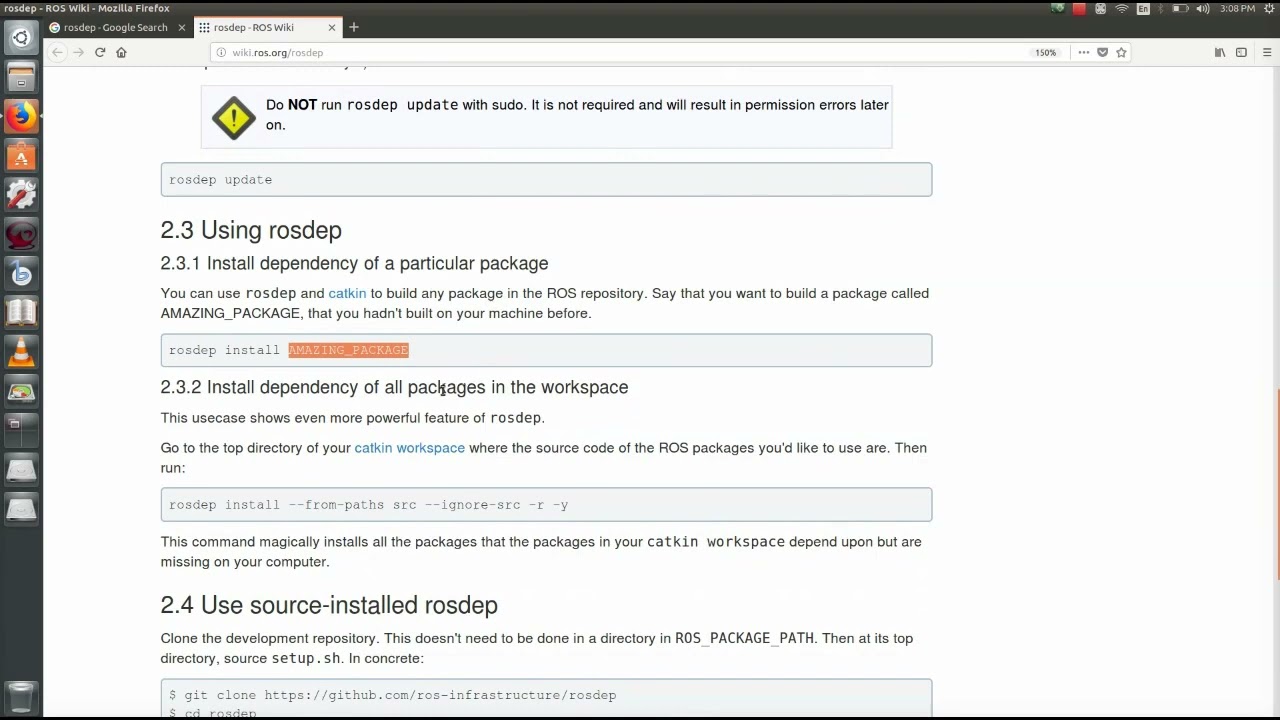Click the rosdep update code block

point(546,180)
